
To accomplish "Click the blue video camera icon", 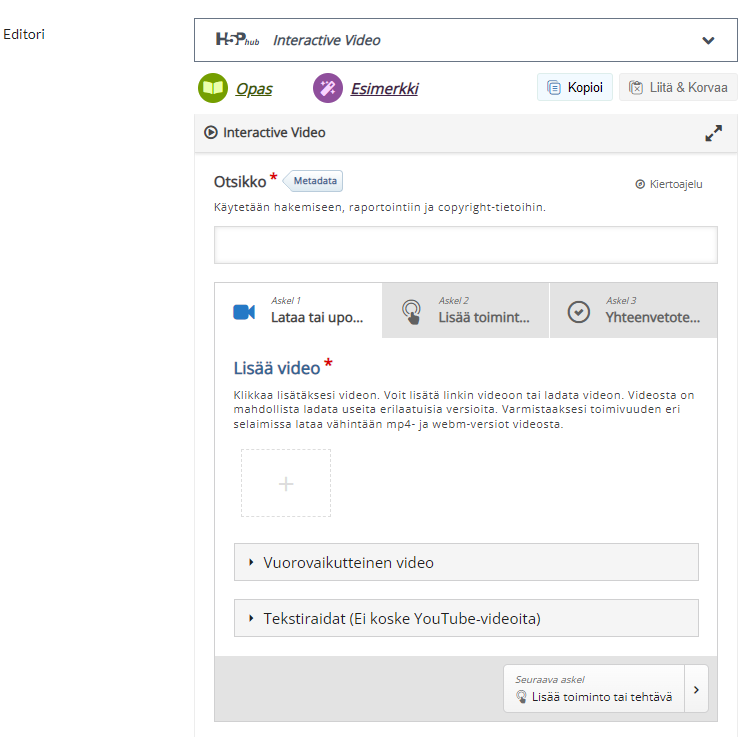I will [244, 312].
